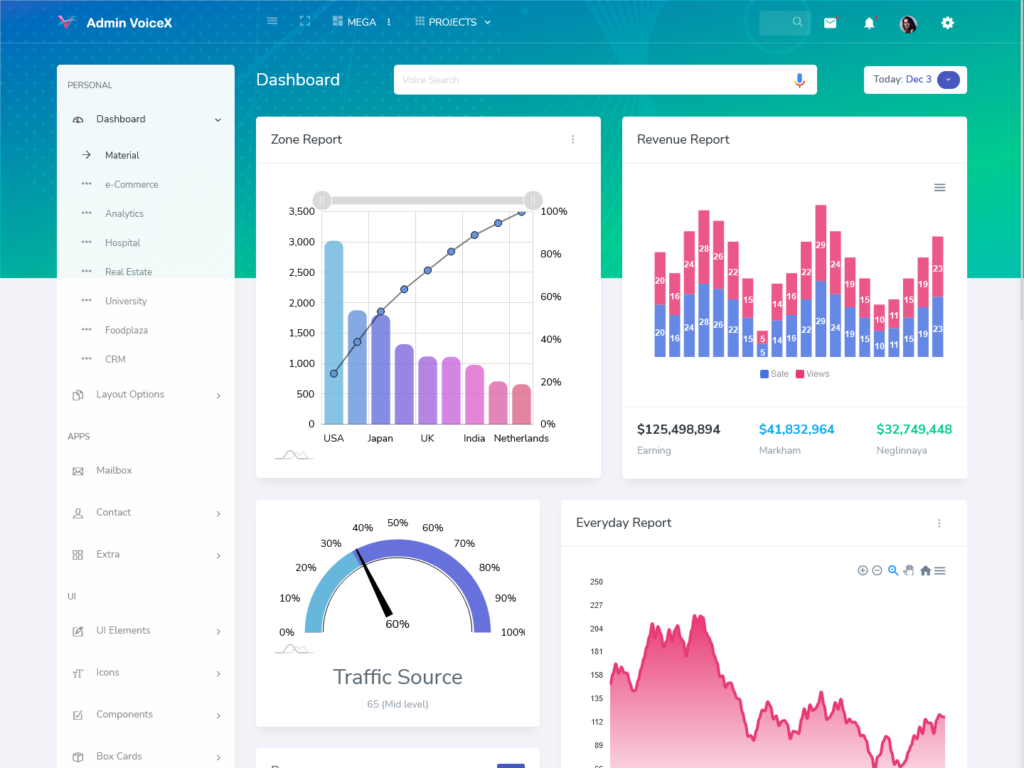Open the MEGA menu
Screen dimensions: 1024x768
pyautogui.click(x=354, y=22)
